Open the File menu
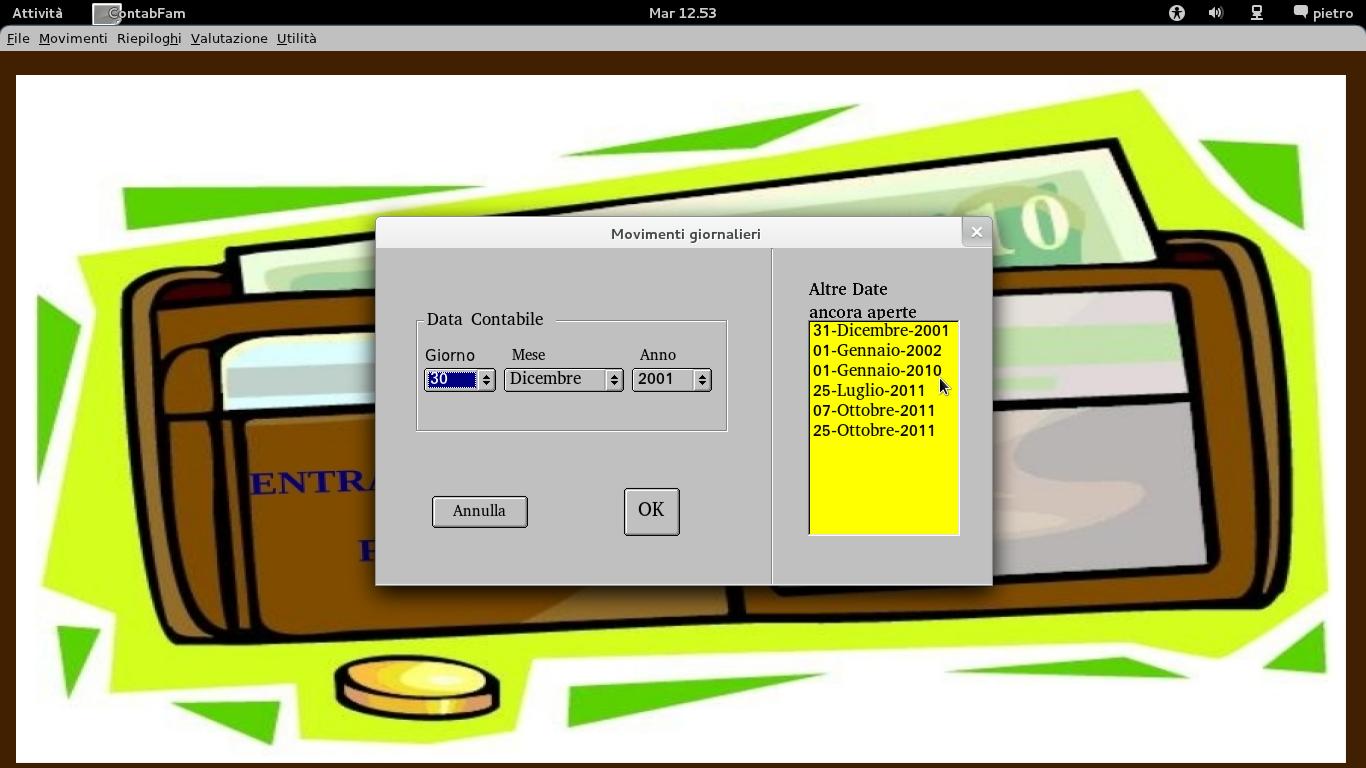The width and height of the screenshot is (1366, 768). (x=18, y=38)
